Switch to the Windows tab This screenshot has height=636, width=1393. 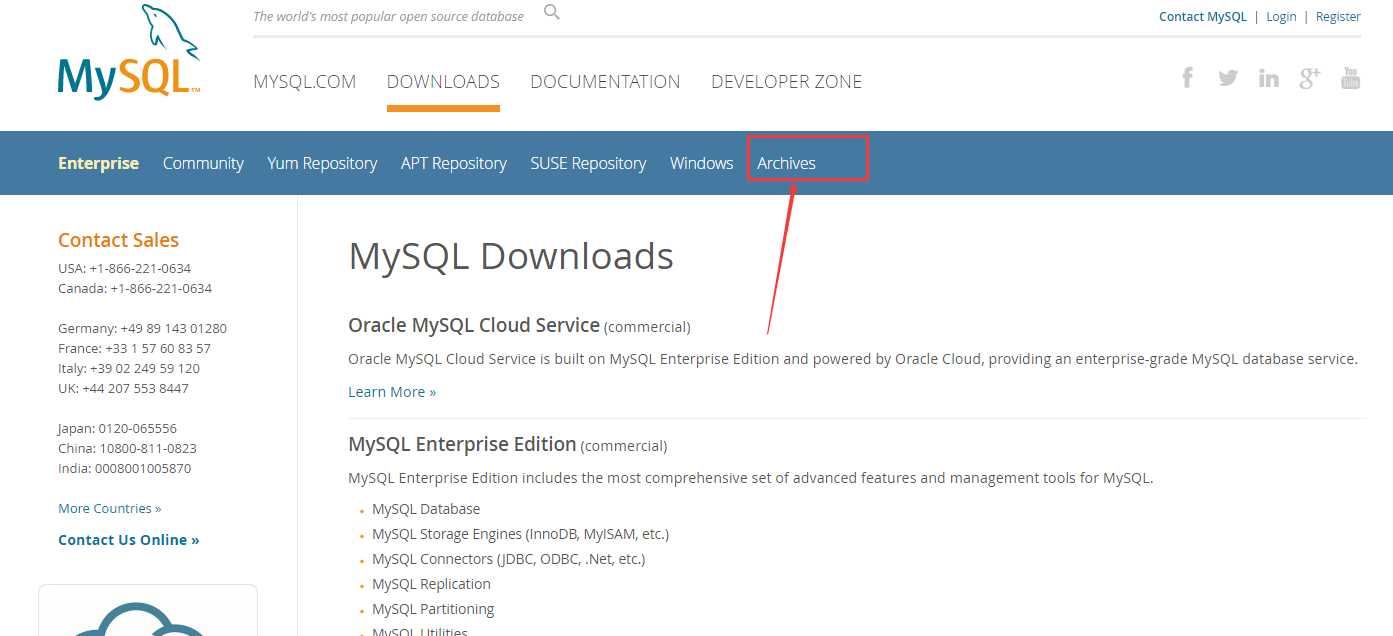(x=701, y=163)
